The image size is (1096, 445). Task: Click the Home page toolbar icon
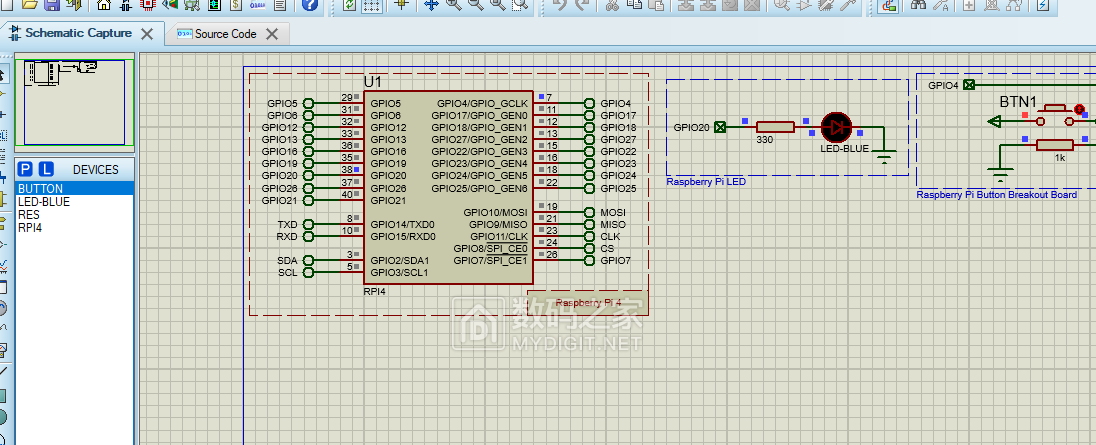pos(103,5)
